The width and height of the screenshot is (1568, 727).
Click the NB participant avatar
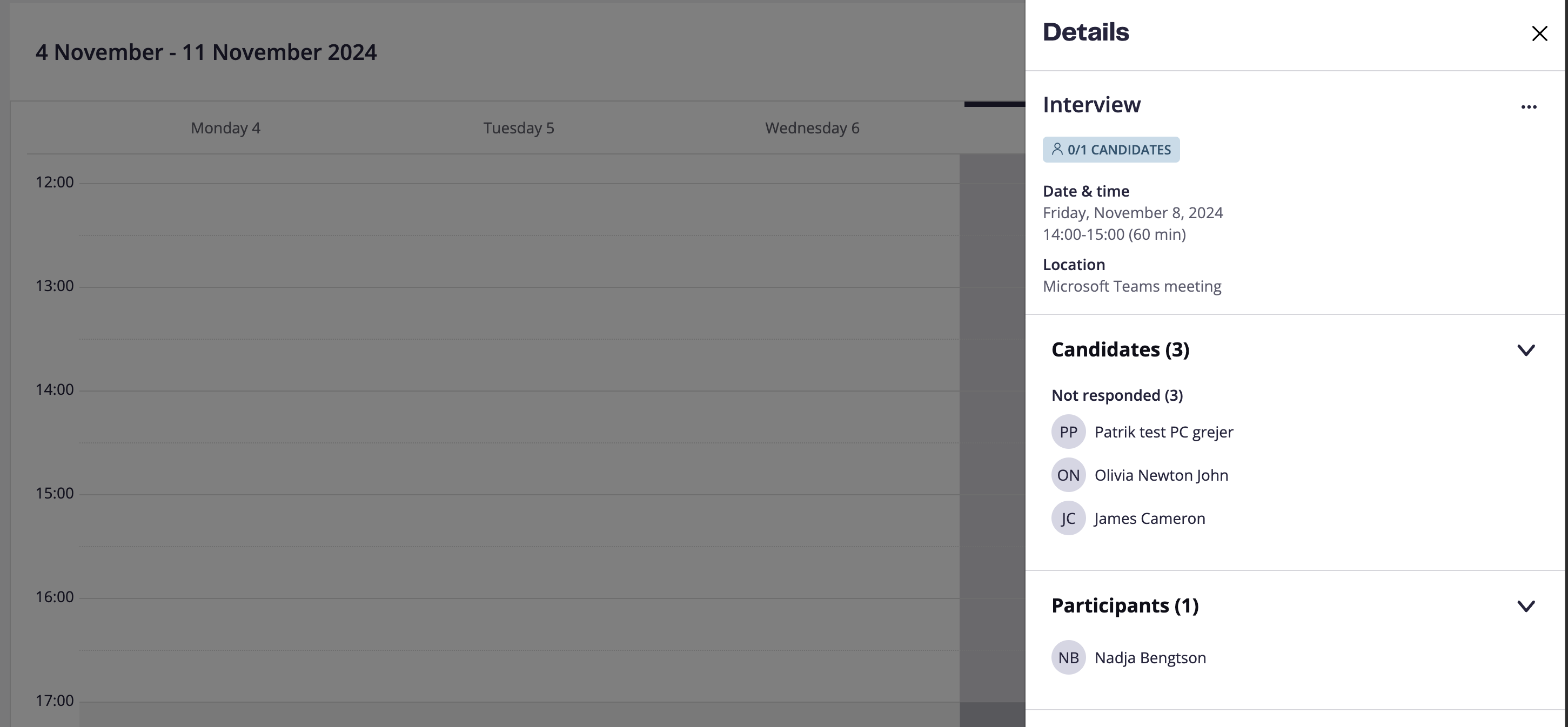click(1068, 658)
